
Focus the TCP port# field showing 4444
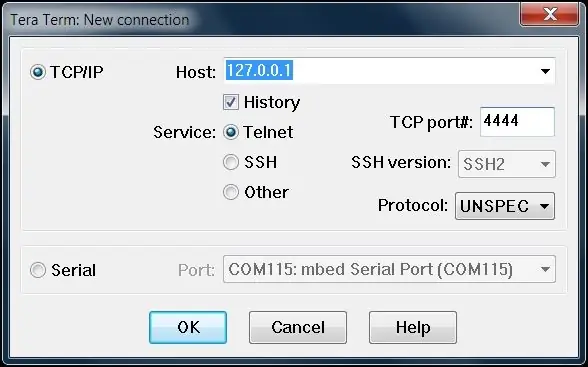click(517, 122)
